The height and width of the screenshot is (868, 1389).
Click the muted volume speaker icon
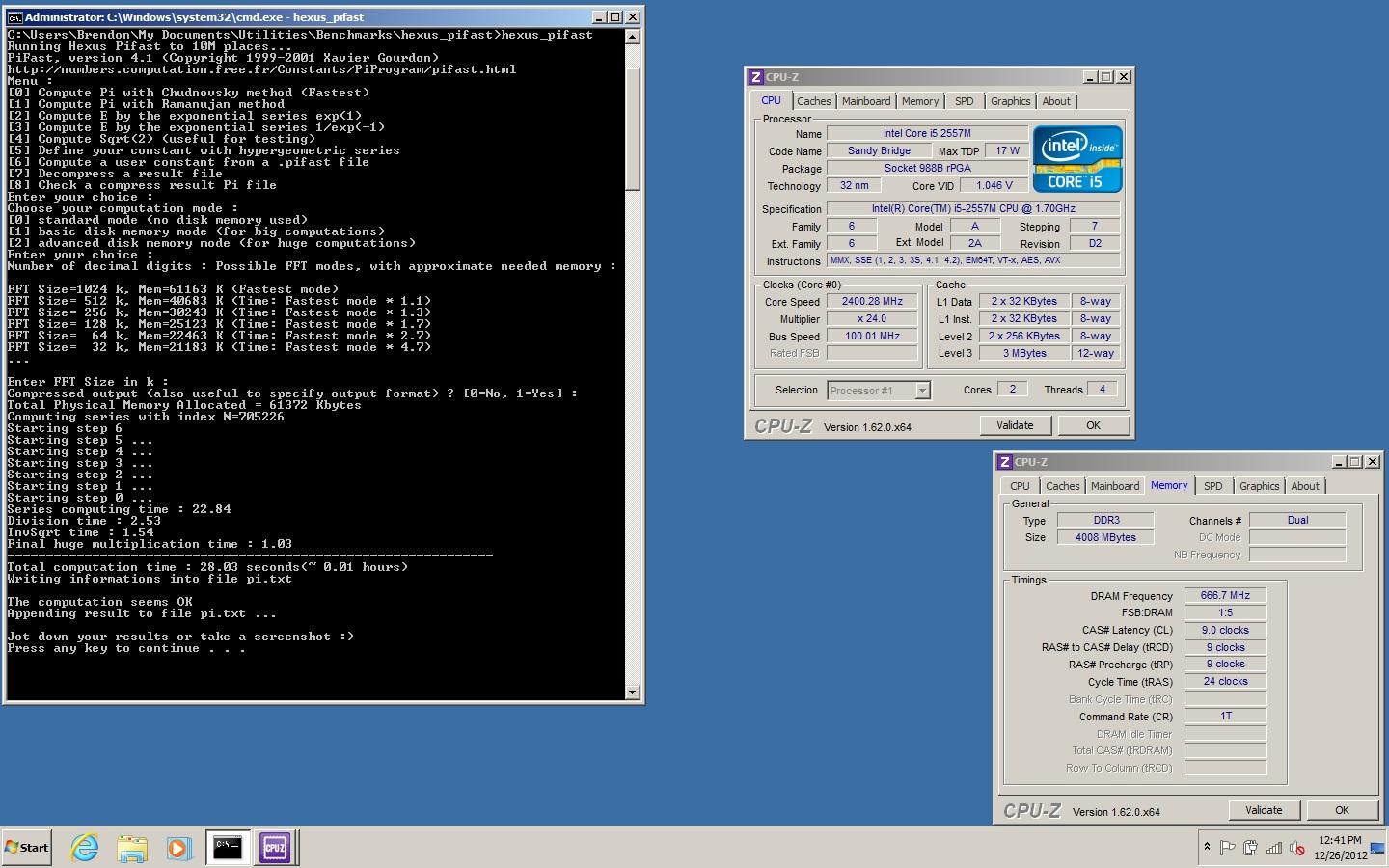coord(1297,848)
